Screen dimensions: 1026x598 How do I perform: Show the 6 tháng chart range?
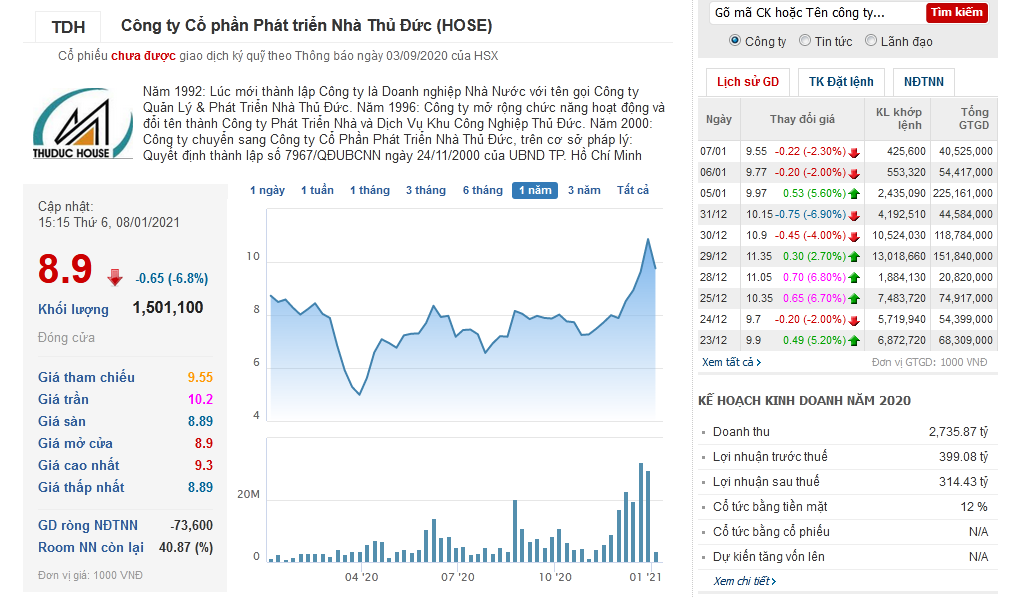coord(483,190)
